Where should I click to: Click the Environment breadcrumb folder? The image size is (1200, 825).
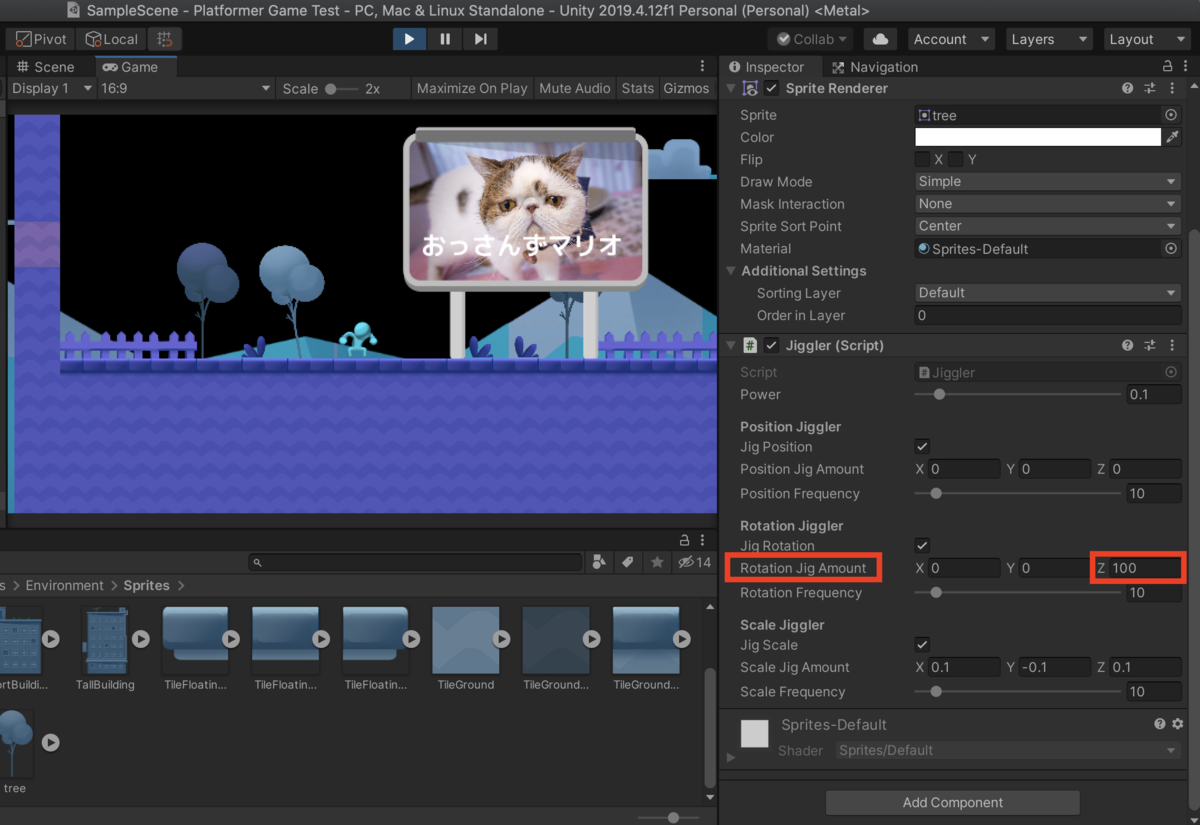64,585
